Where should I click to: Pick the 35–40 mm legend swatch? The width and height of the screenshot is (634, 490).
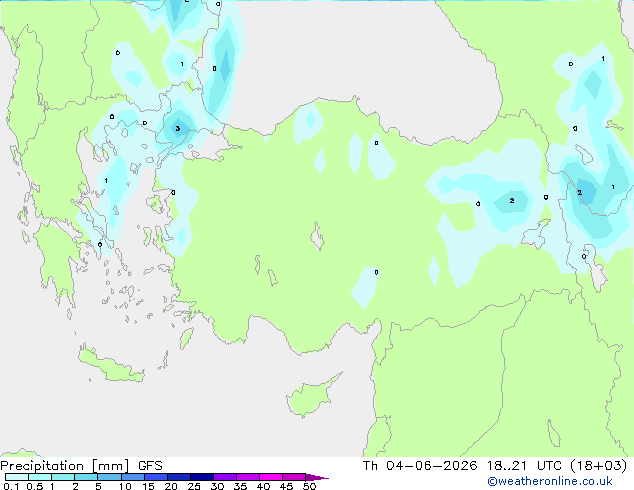point(248,477)
